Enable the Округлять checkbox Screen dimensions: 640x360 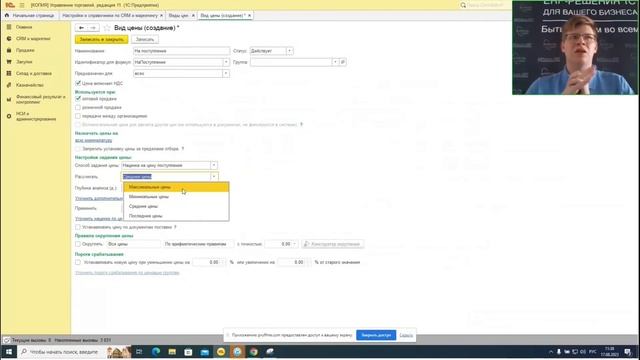[x=78, y=244]
